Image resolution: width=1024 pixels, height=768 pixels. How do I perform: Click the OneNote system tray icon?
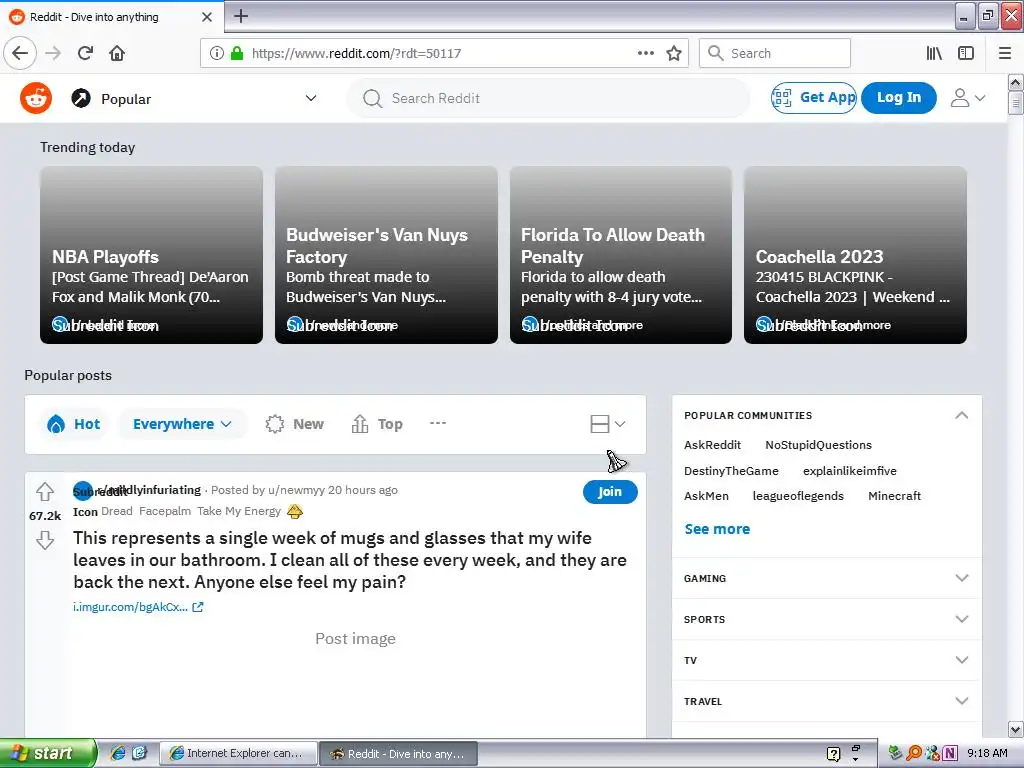click(950, 753)
